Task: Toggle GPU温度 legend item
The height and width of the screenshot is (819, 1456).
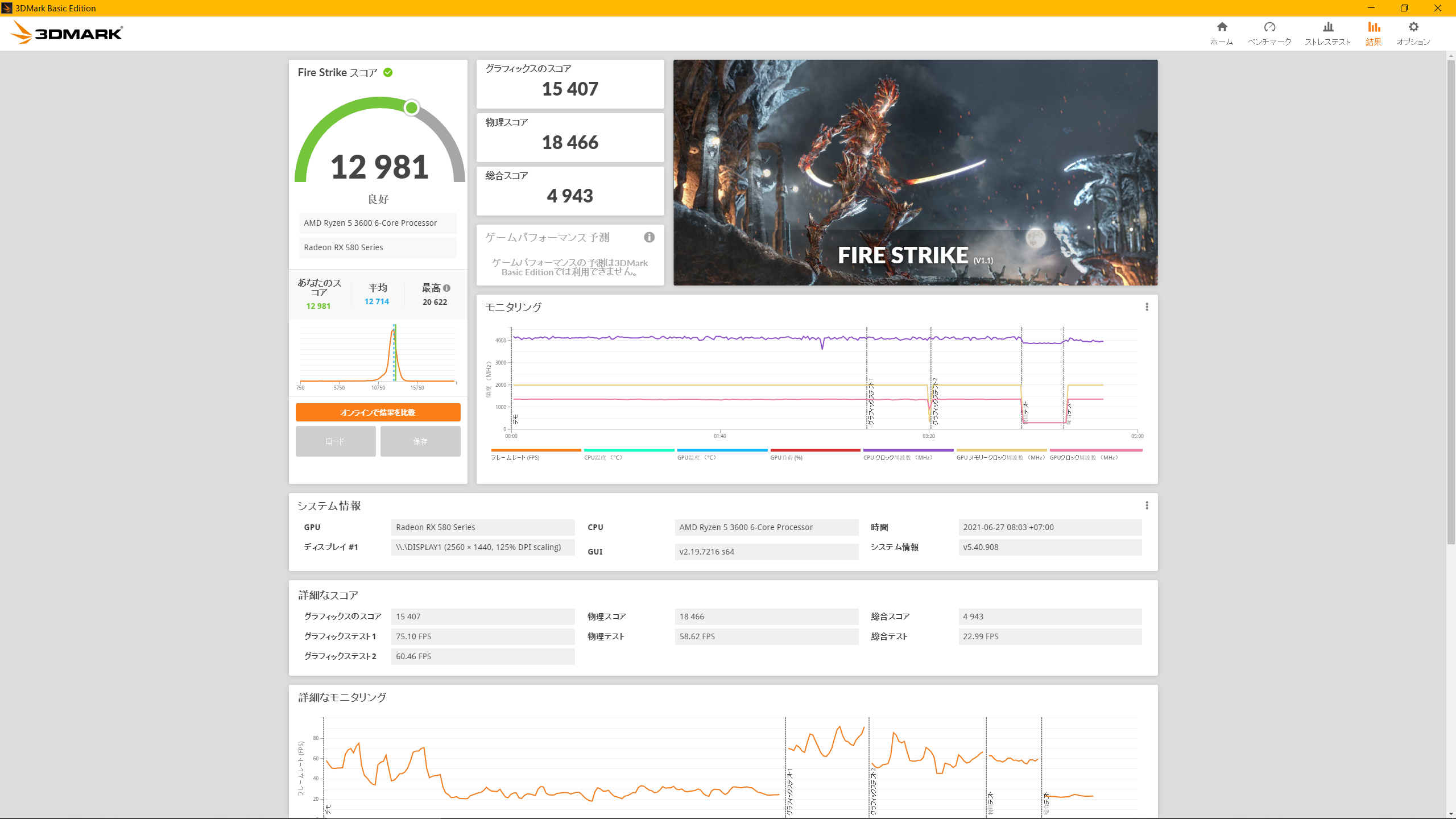Action: click(x=722, y=454)
